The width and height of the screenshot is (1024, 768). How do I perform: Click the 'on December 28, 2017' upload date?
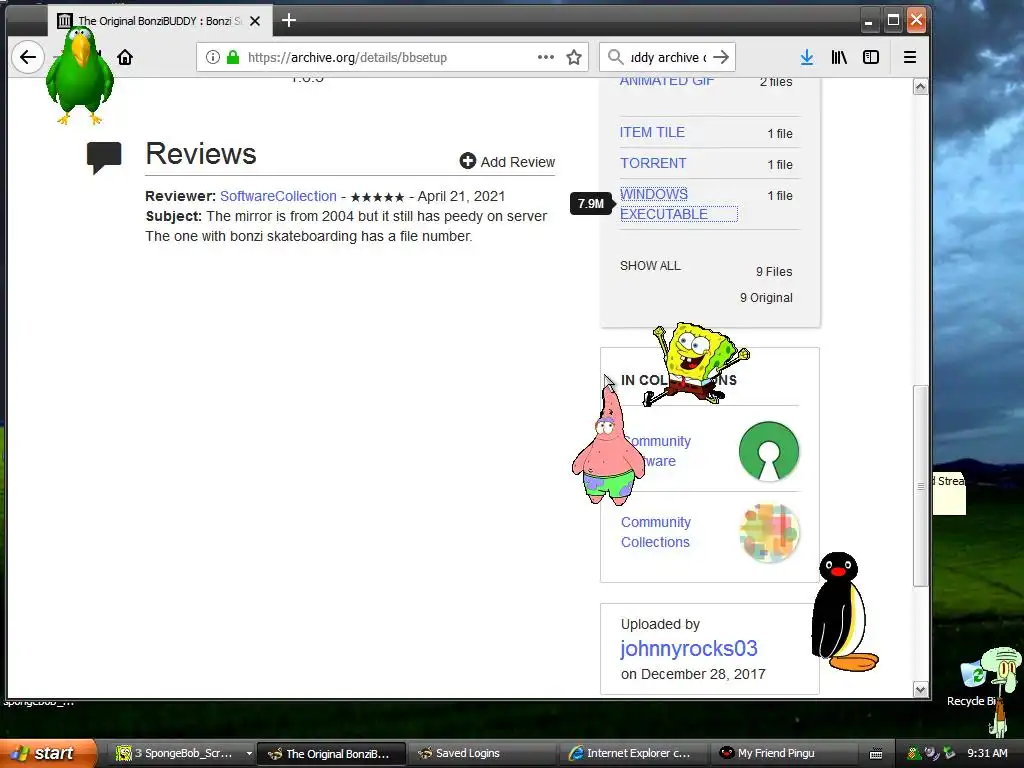tap(693, 674)
